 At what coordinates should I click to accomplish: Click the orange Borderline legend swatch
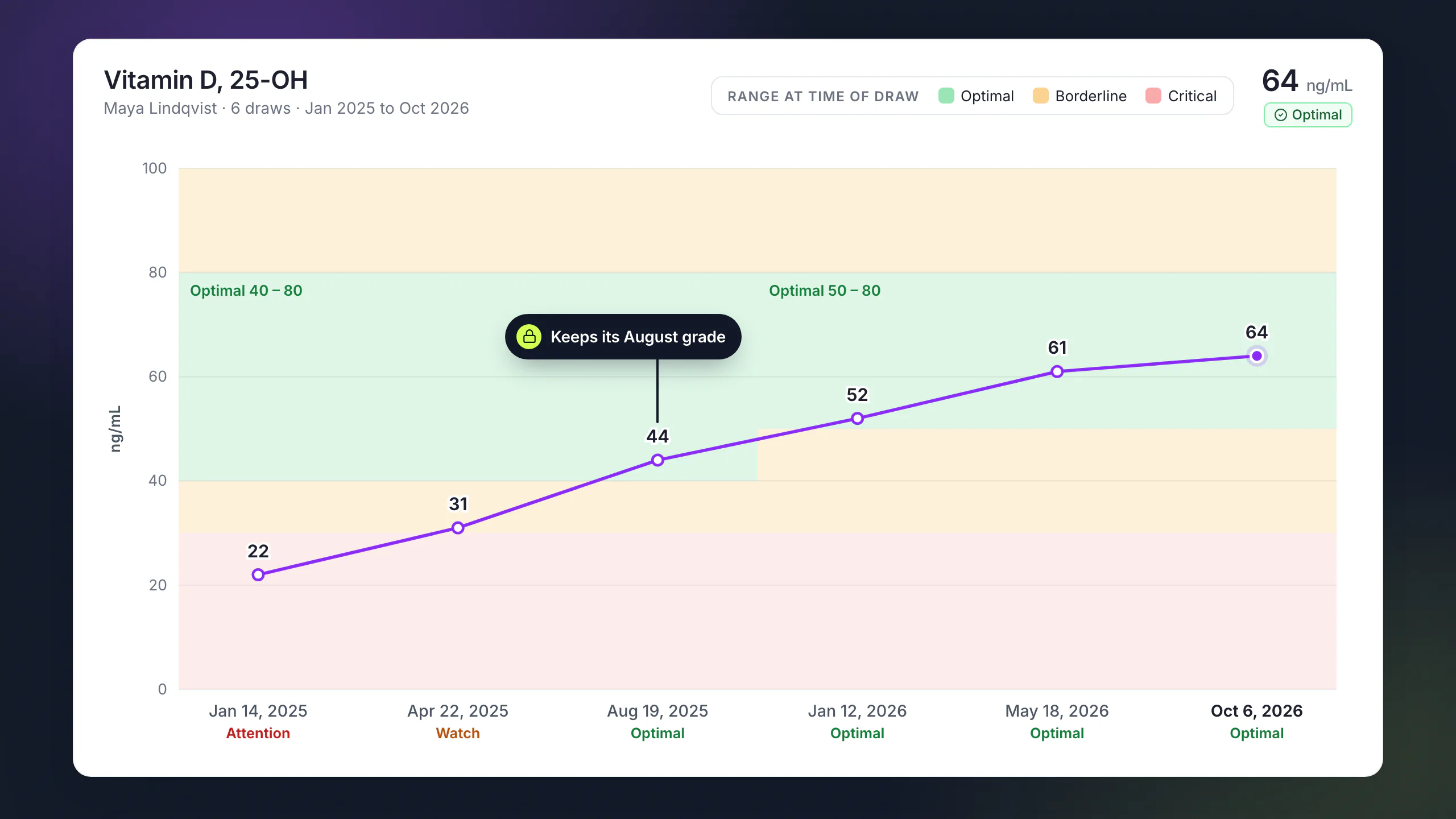(1040, 96)
